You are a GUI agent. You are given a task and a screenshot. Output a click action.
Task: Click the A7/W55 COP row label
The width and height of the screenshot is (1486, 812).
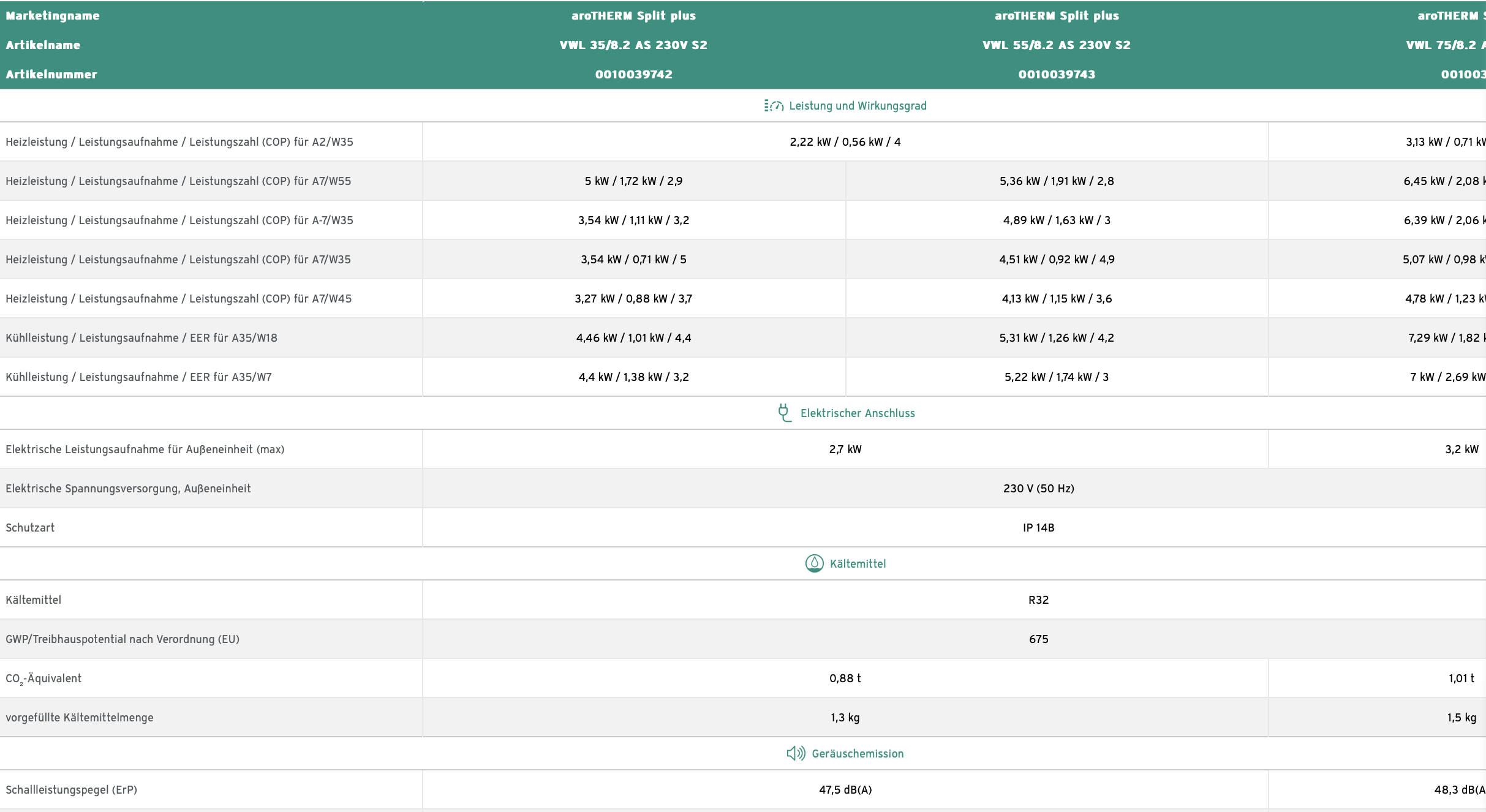click(178, 181)
